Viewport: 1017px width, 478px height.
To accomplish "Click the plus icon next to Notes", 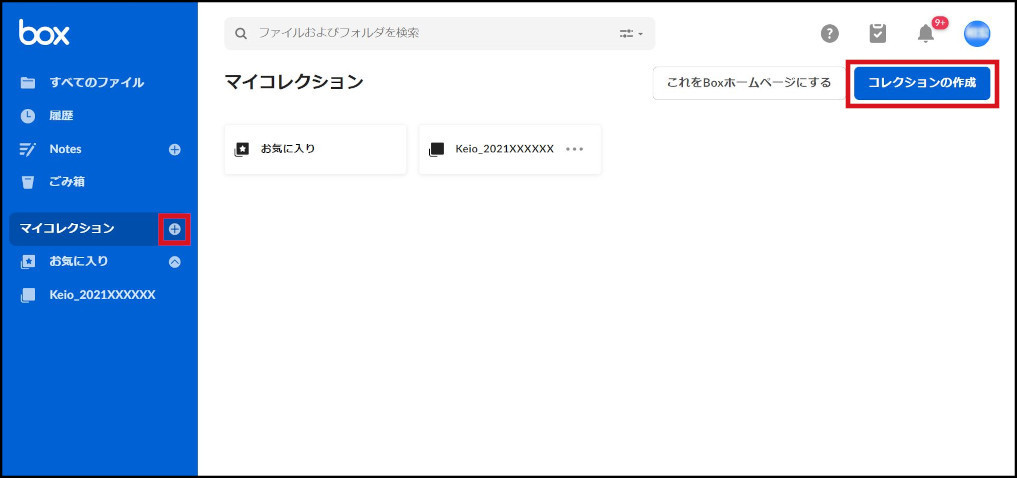I will 174,149.
